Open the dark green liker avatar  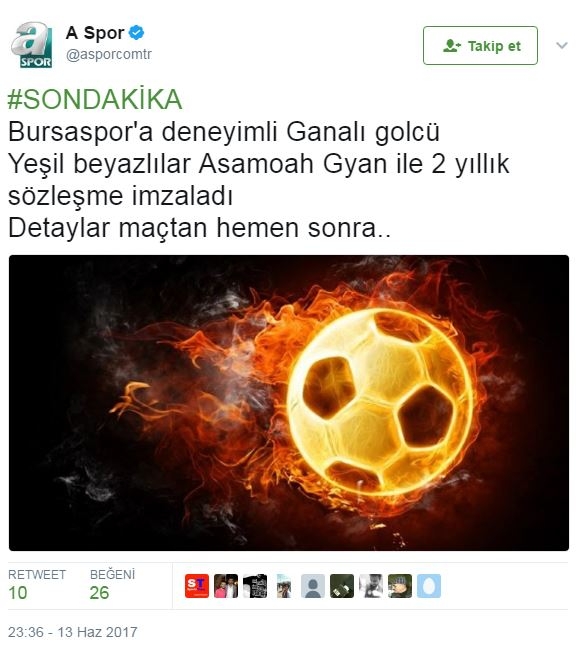[342, 586]
